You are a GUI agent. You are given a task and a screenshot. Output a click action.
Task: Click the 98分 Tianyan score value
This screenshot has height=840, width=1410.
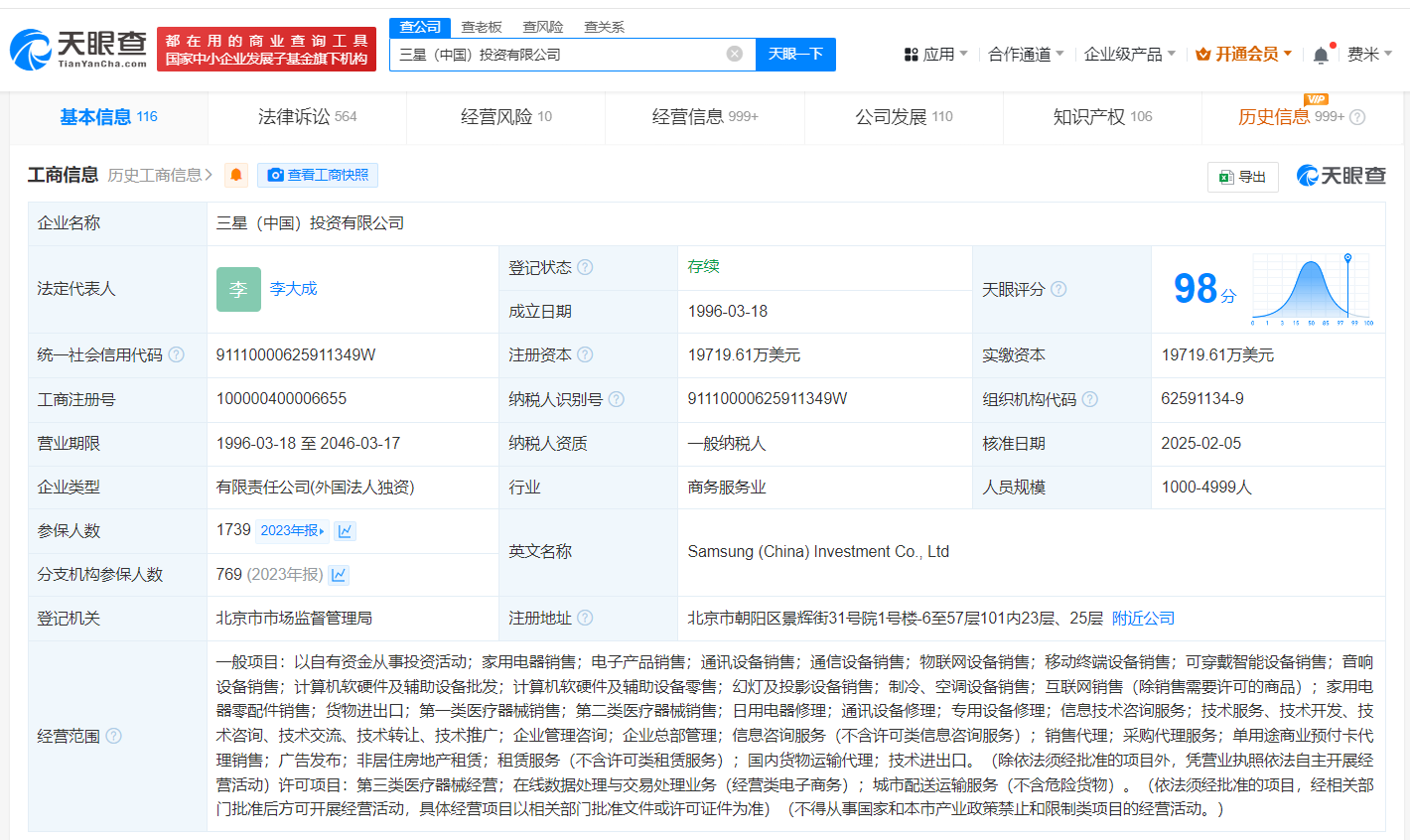1204,289
